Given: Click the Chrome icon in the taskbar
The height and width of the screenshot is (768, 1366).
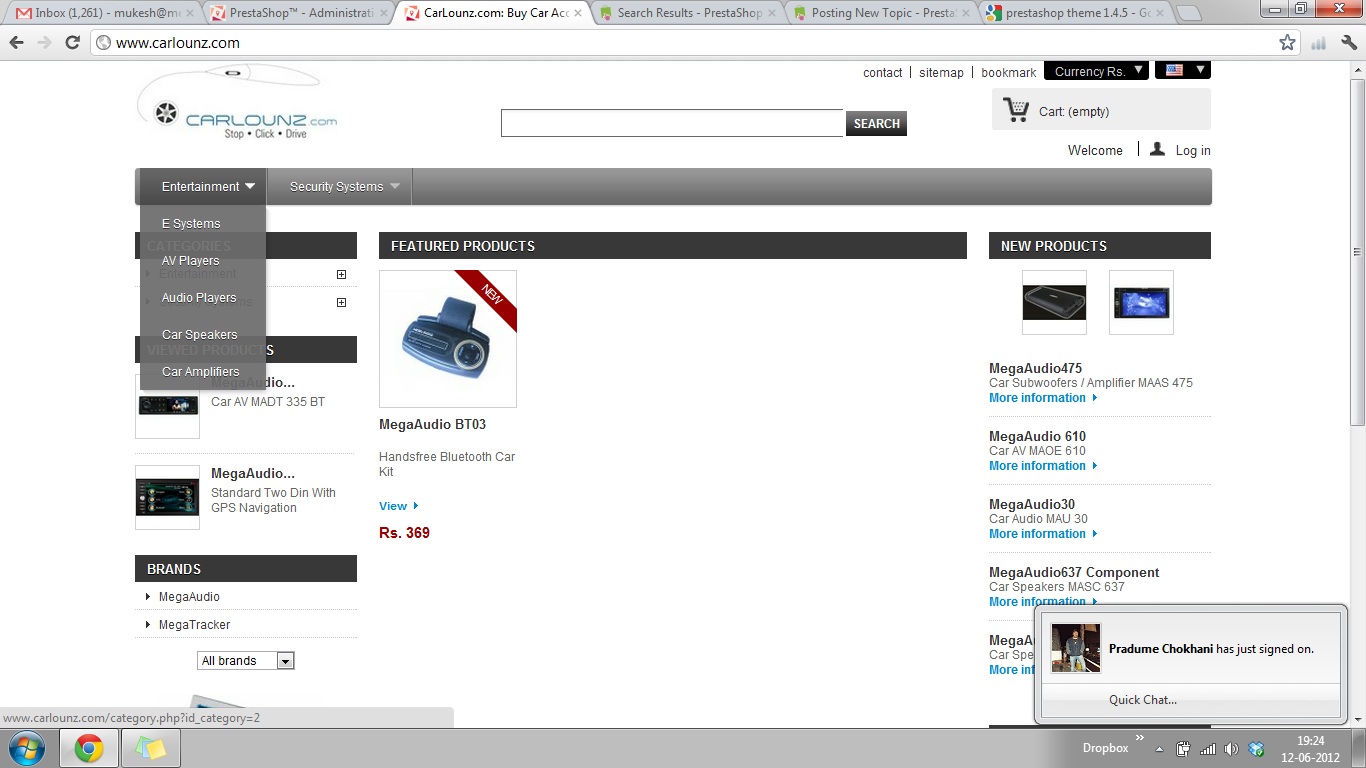Looking at the screenshot, I should pos(89,748).
